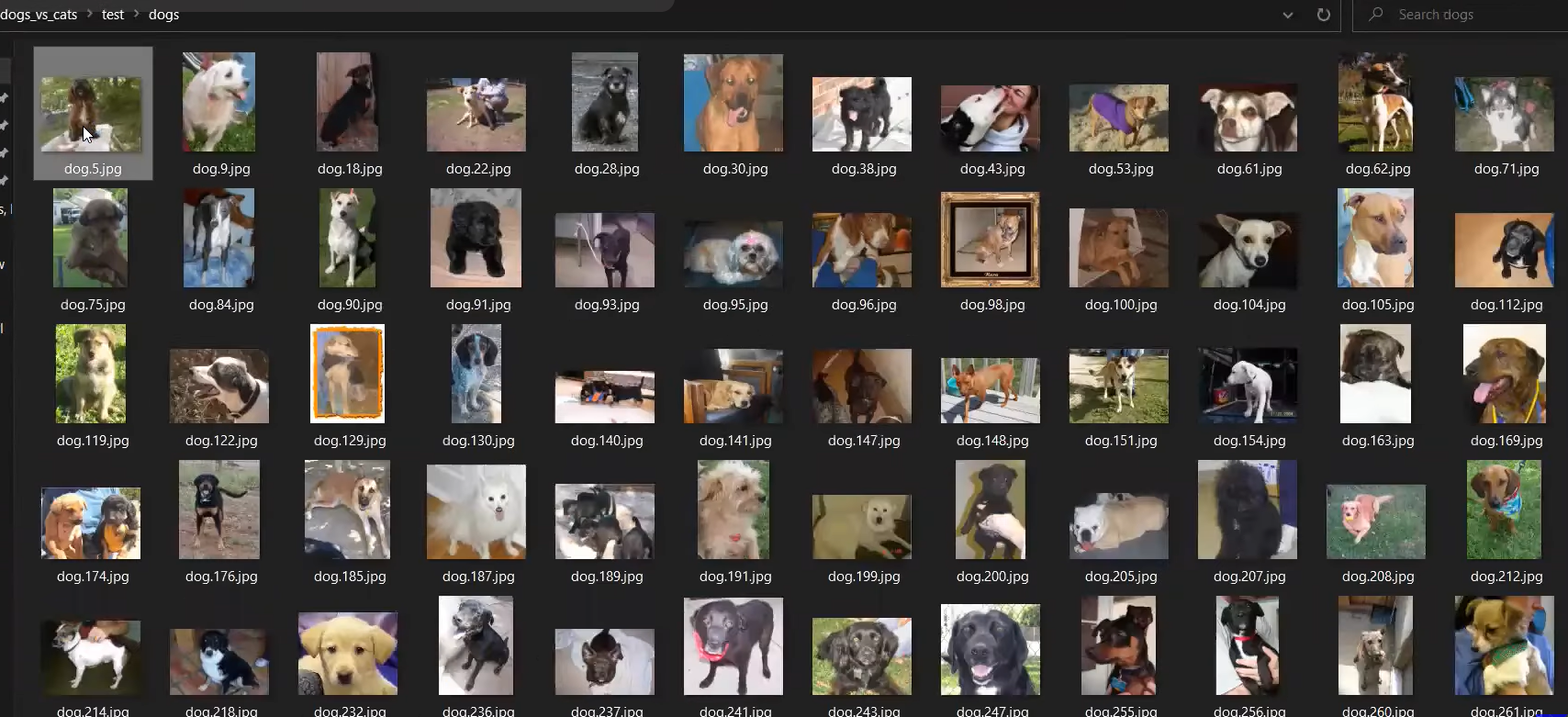This screenshot has height=717, width=1568.
Task: Click the dog.241.jpg file name label
Action: (735, 711)
